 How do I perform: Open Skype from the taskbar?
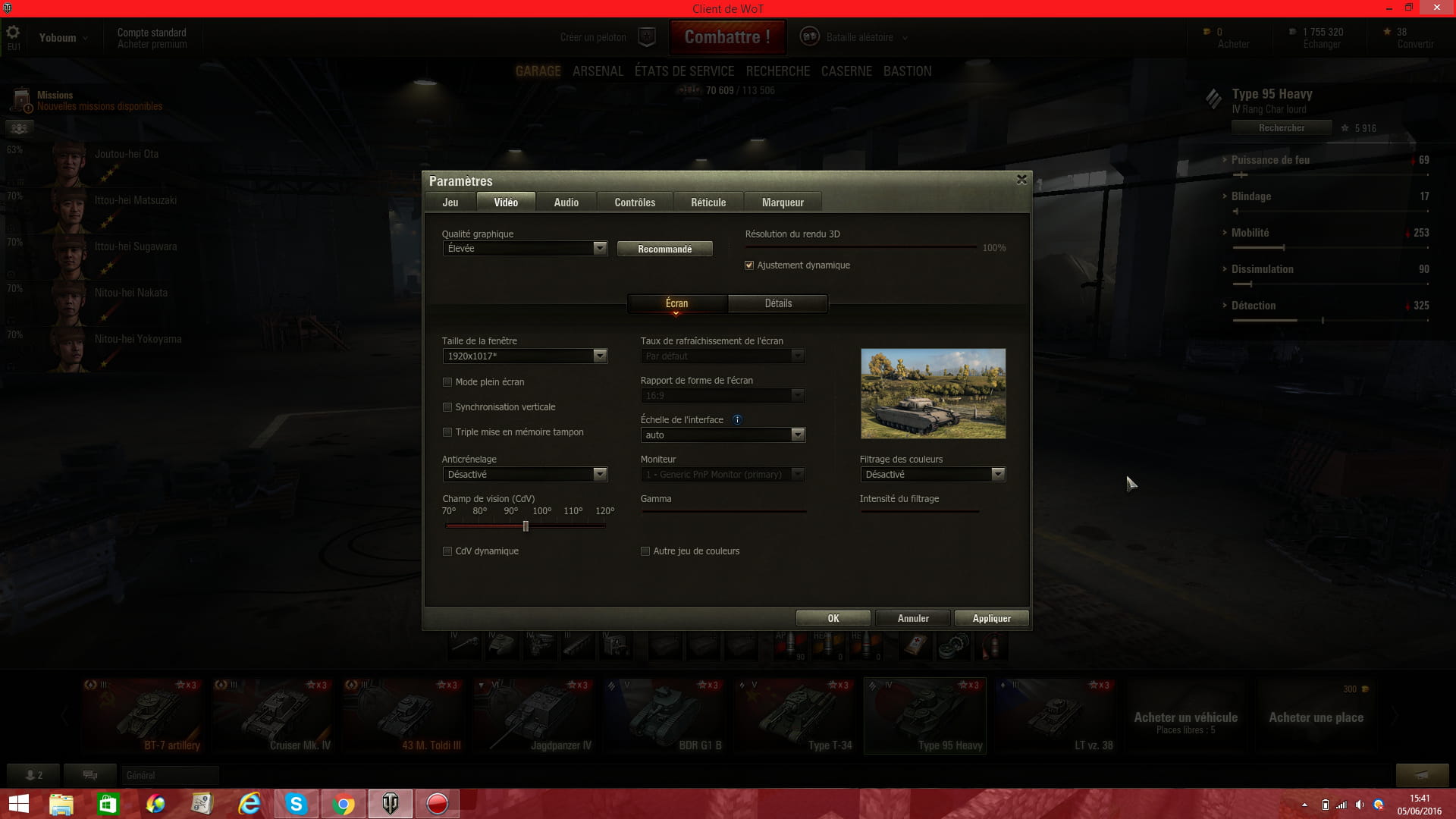pyautogui.click(x=297, y=804)
